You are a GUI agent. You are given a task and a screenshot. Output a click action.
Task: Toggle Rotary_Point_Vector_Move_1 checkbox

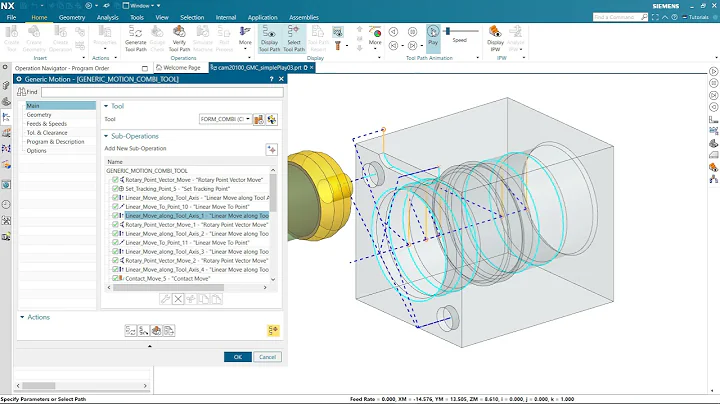115,224
